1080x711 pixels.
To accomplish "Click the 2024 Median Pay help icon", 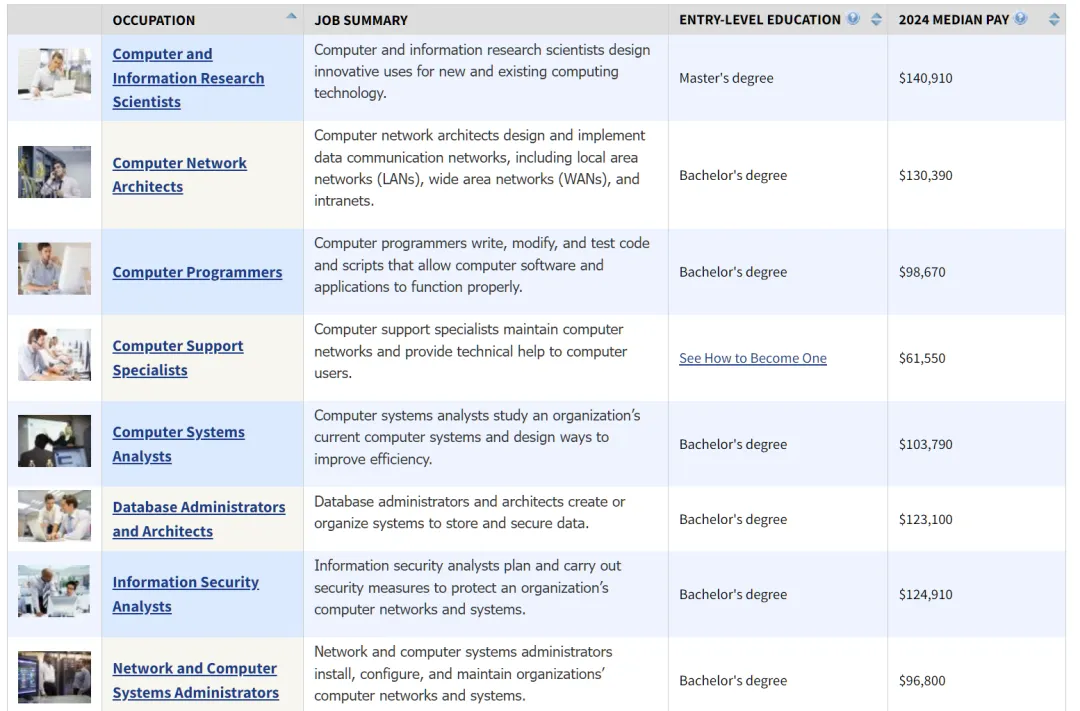I will coord(1021,19).
